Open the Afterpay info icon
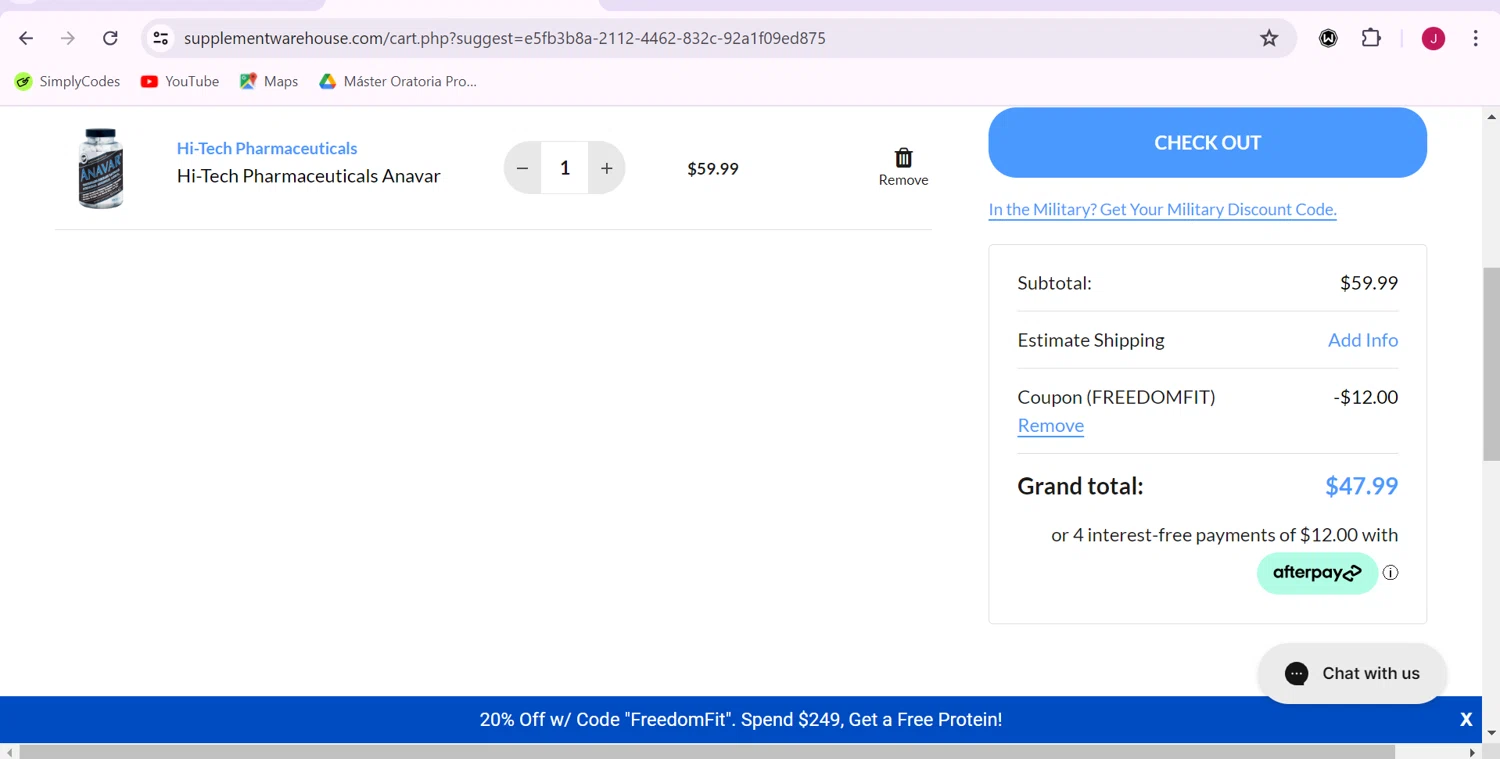1500x759 pixels. click(1390, 573)
